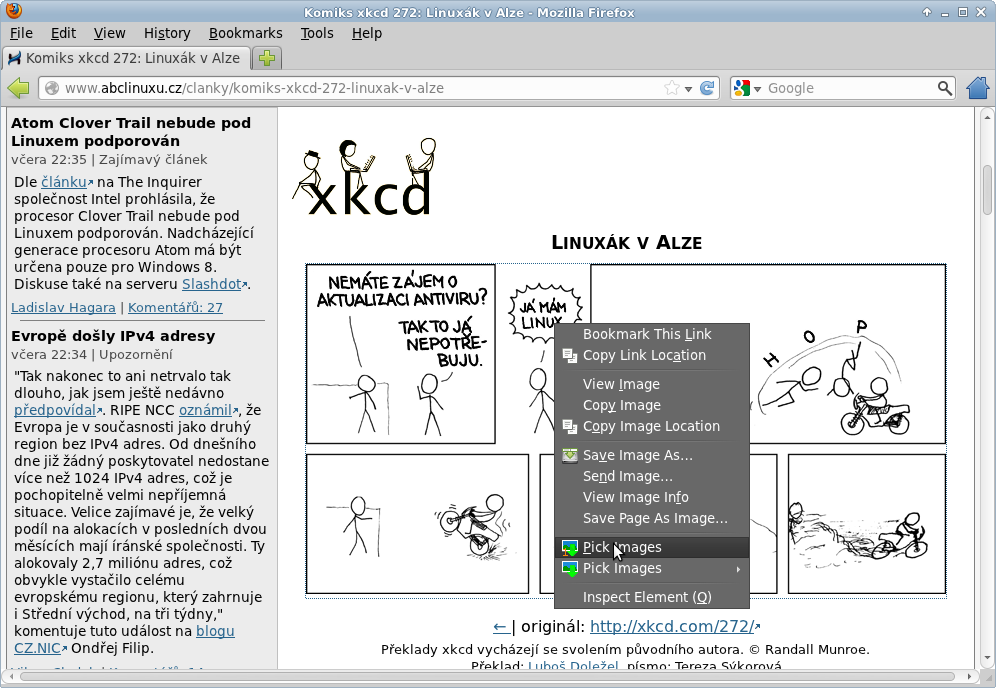The height and width of the screenshot is (688, 996).
Task: Click the Firefox logo in title bar
Action: [11, 11]
